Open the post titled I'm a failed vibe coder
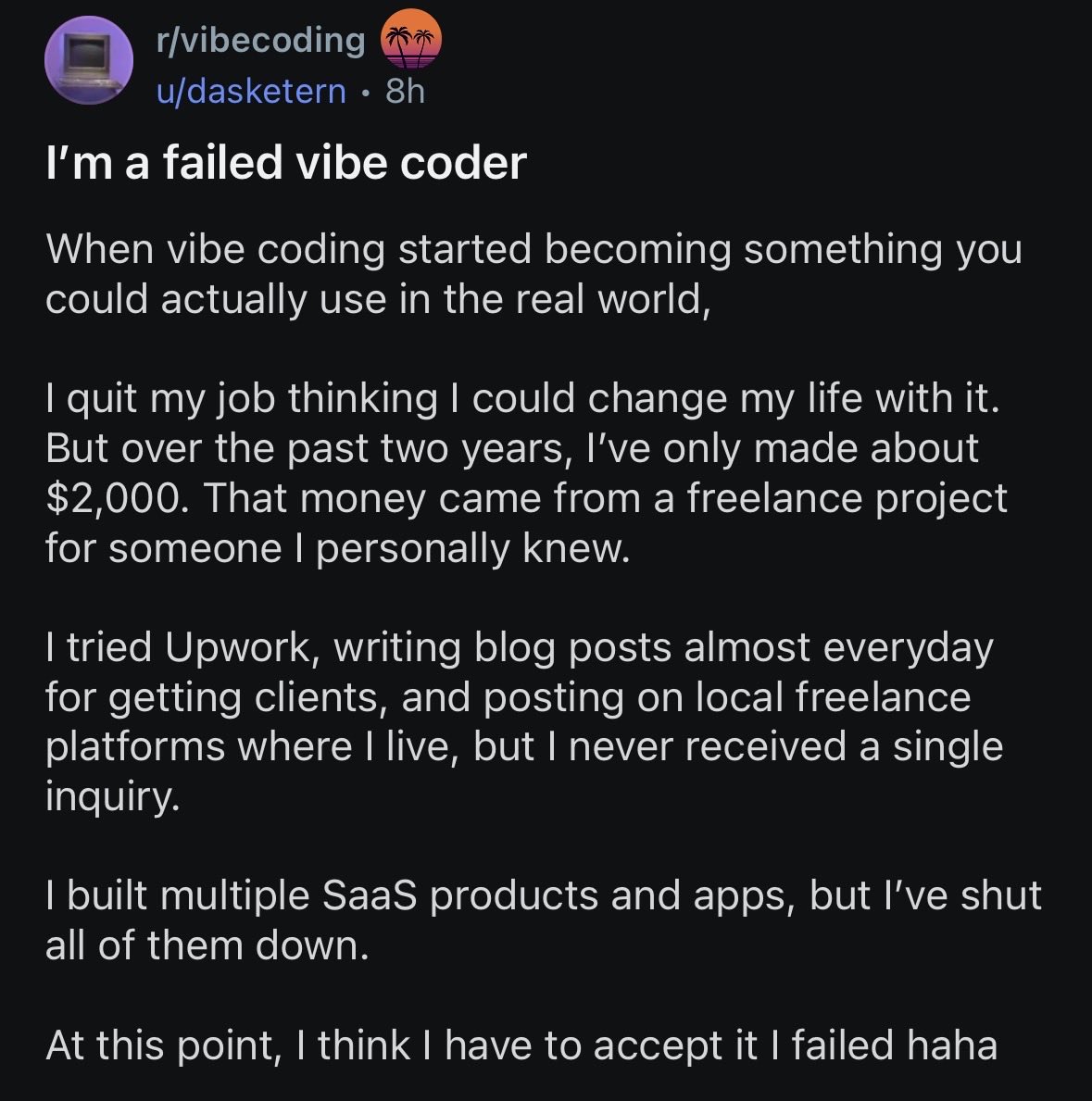The image size is (1092, 1101). pos(286,163)
